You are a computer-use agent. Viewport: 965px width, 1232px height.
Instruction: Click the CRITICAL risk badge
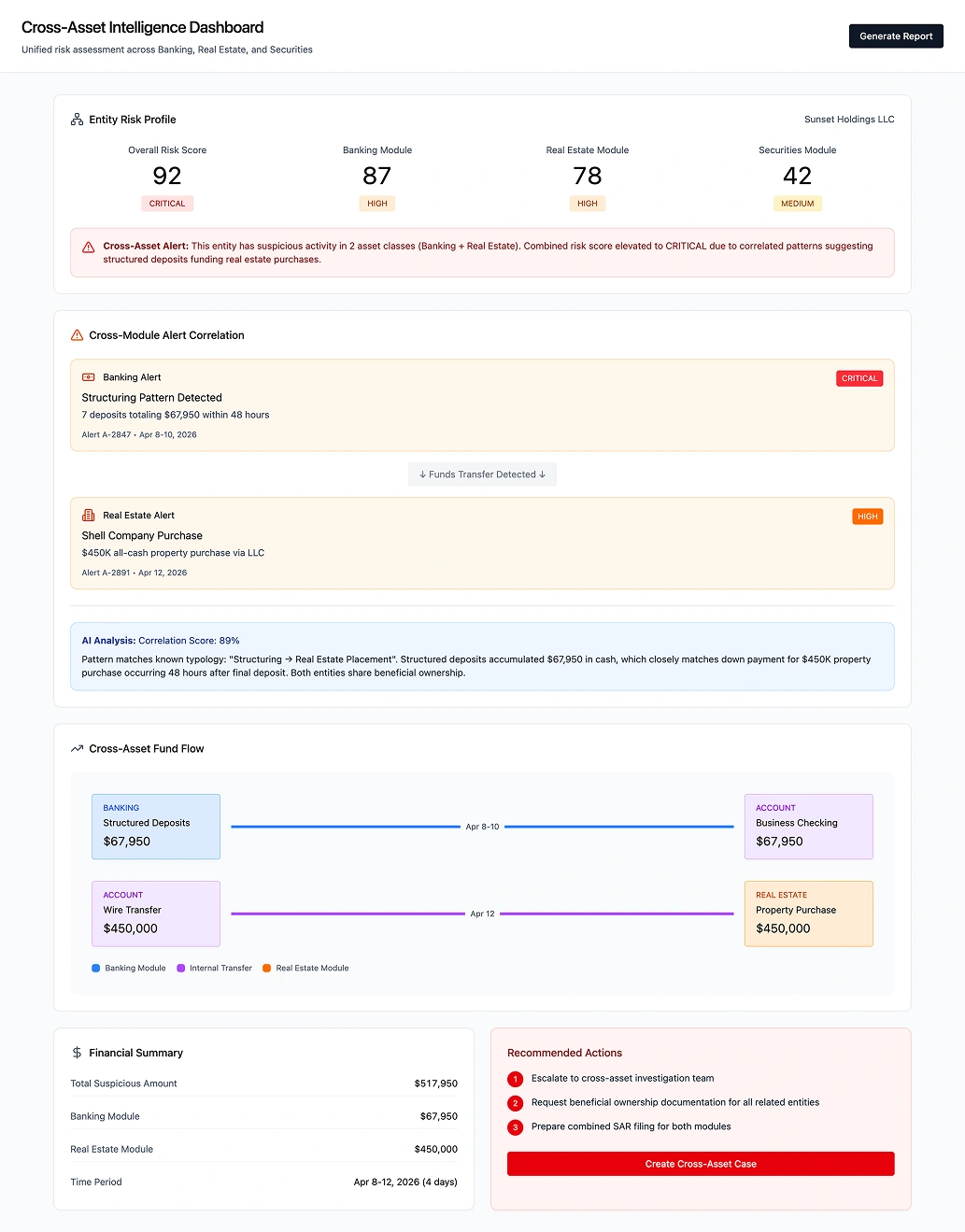coord(166,203)
